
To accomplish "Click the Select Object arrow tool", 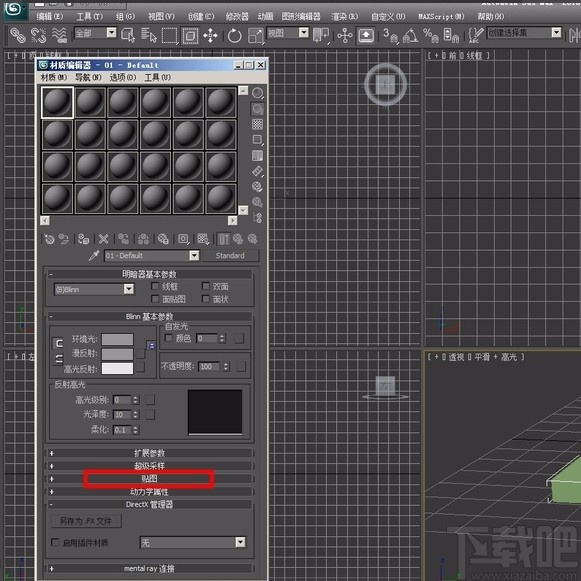I will (128, 35).
